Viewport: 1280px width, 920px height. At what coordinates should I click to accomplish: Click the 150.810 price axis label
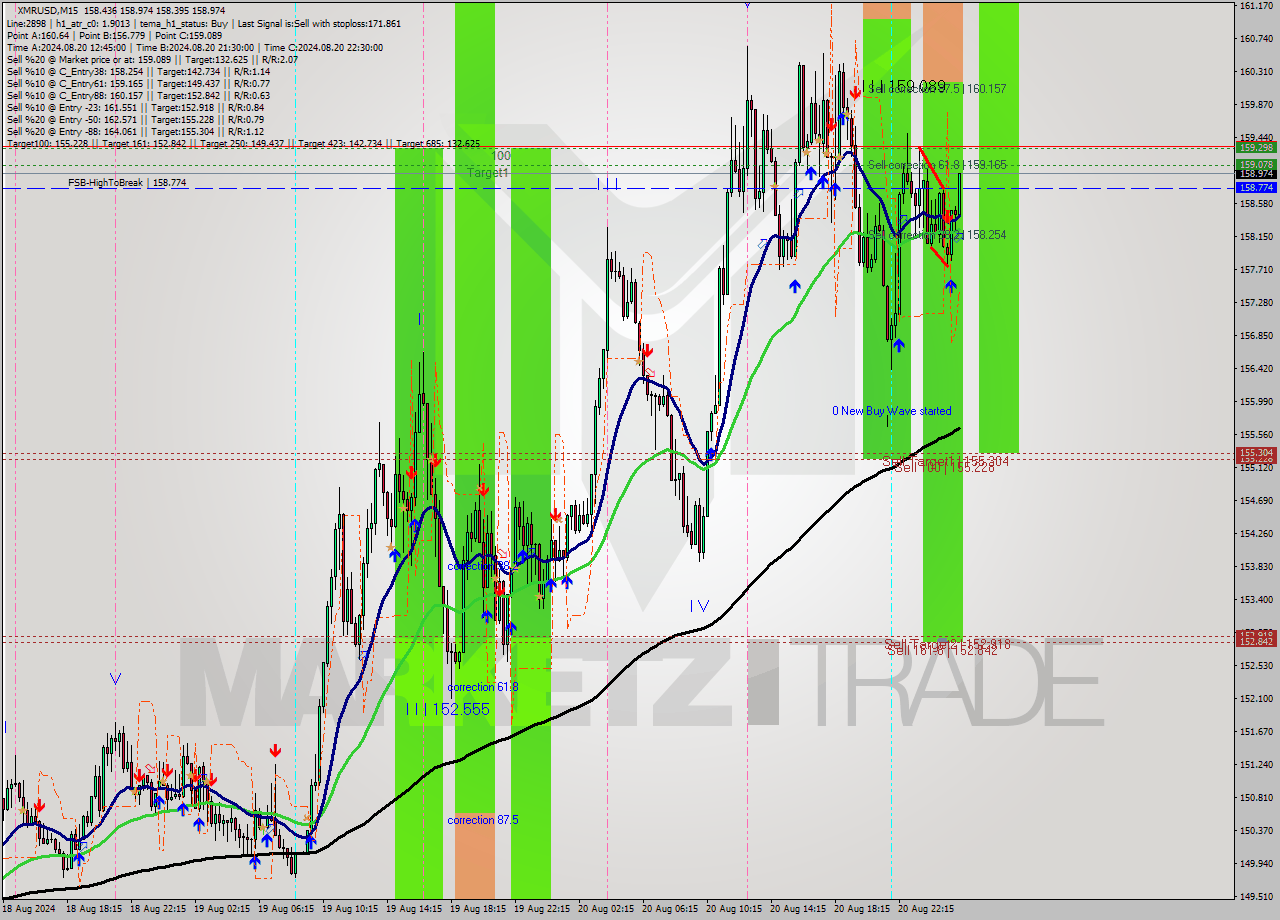(x=1256, y=798)
